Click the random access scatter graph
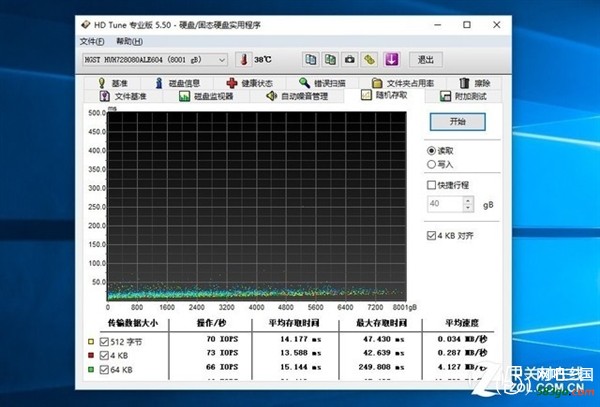This screenshot has width=600, height=407. coord(256,207)
